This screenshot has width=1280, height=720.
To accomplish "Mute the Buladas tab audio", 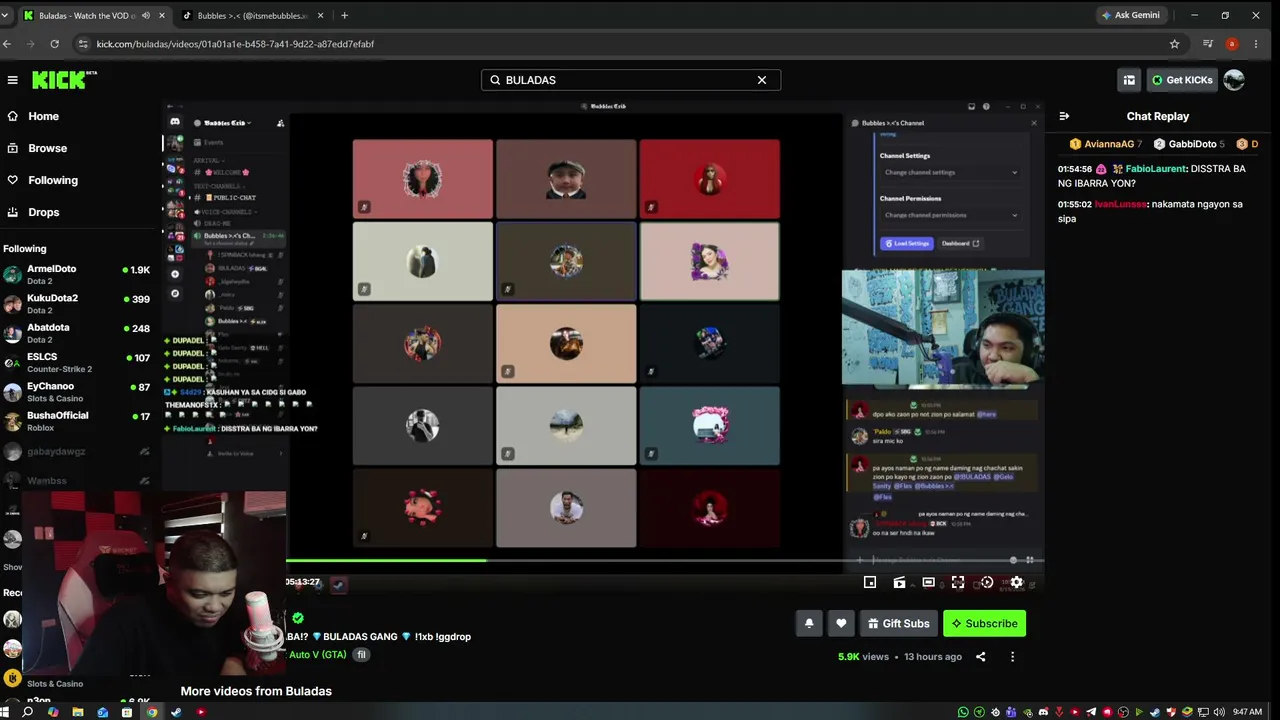I will pyautogui.click(x=146, y=16).
